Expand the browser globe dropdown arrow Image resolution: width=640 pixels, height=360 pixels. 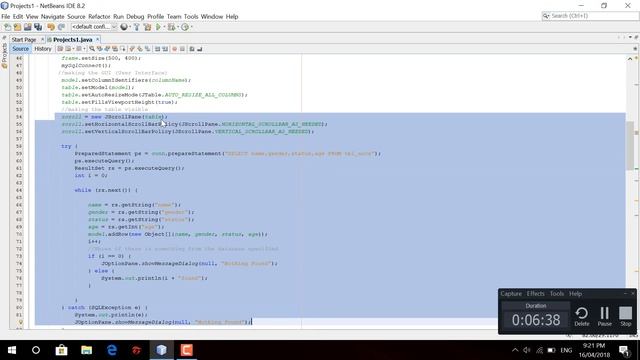point(130,27)
